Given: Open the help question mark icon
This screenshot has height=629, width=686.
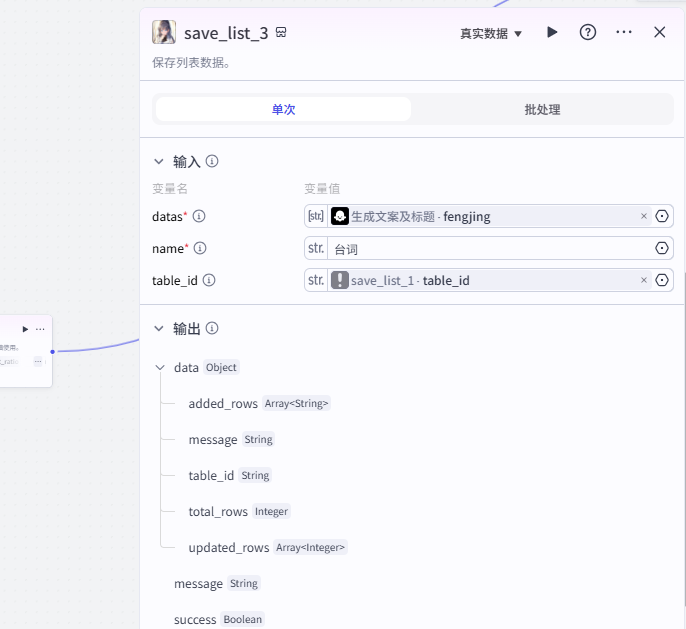Looking at the screenshot, I should 588,32.
